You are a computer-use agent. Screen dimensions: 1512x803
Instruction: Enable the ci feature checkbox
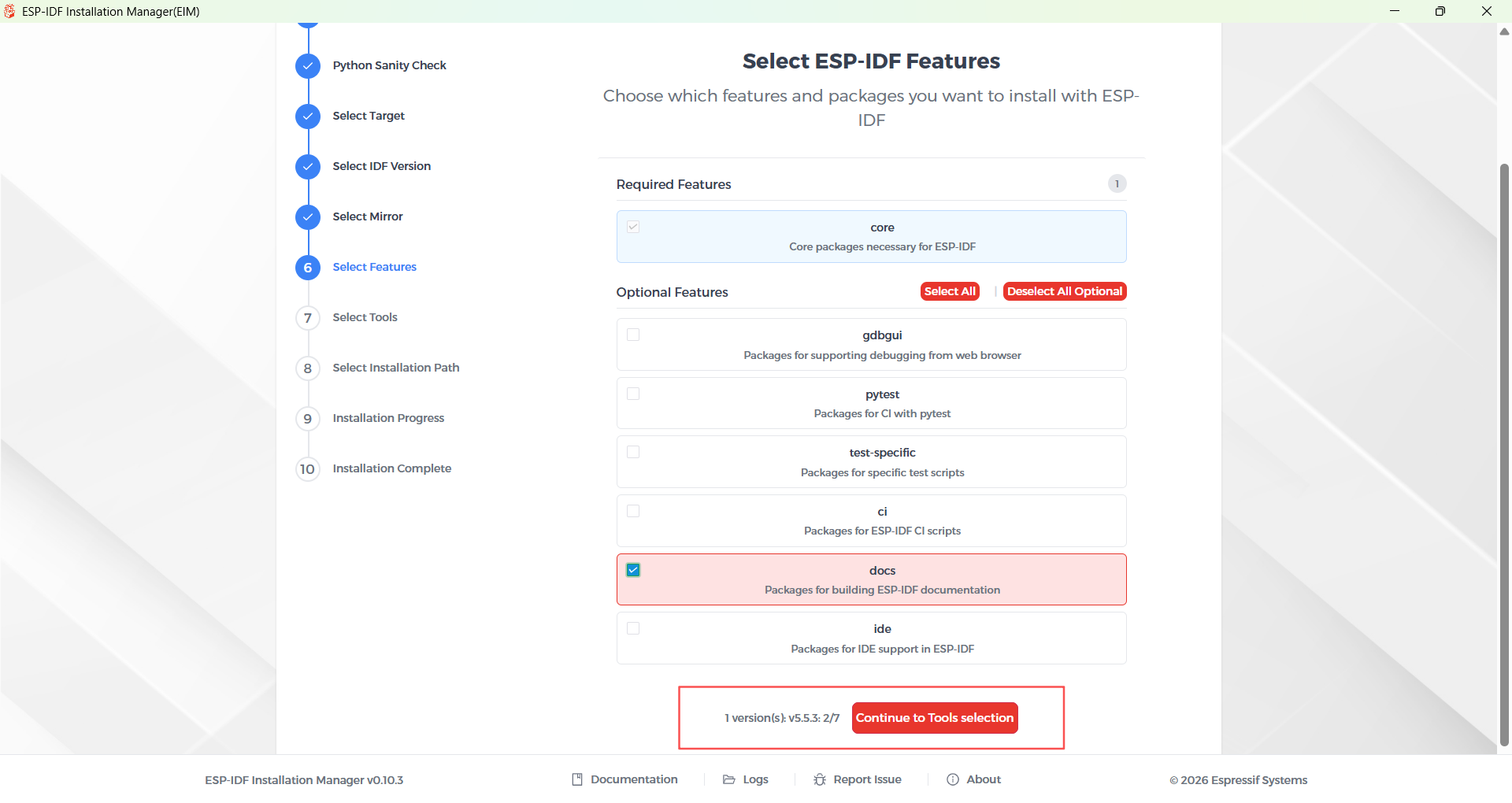tap(633, 511)
